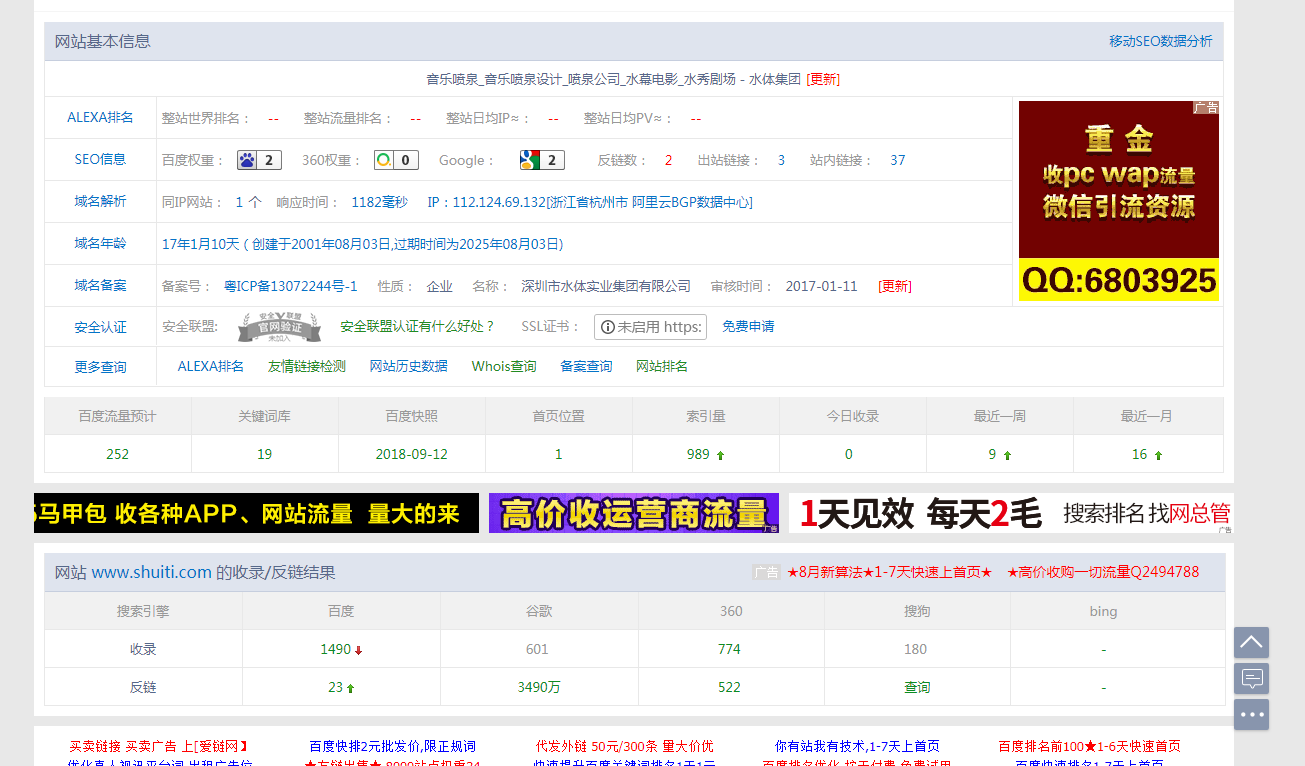Click the Google PR badge icon

coord(530,160)
